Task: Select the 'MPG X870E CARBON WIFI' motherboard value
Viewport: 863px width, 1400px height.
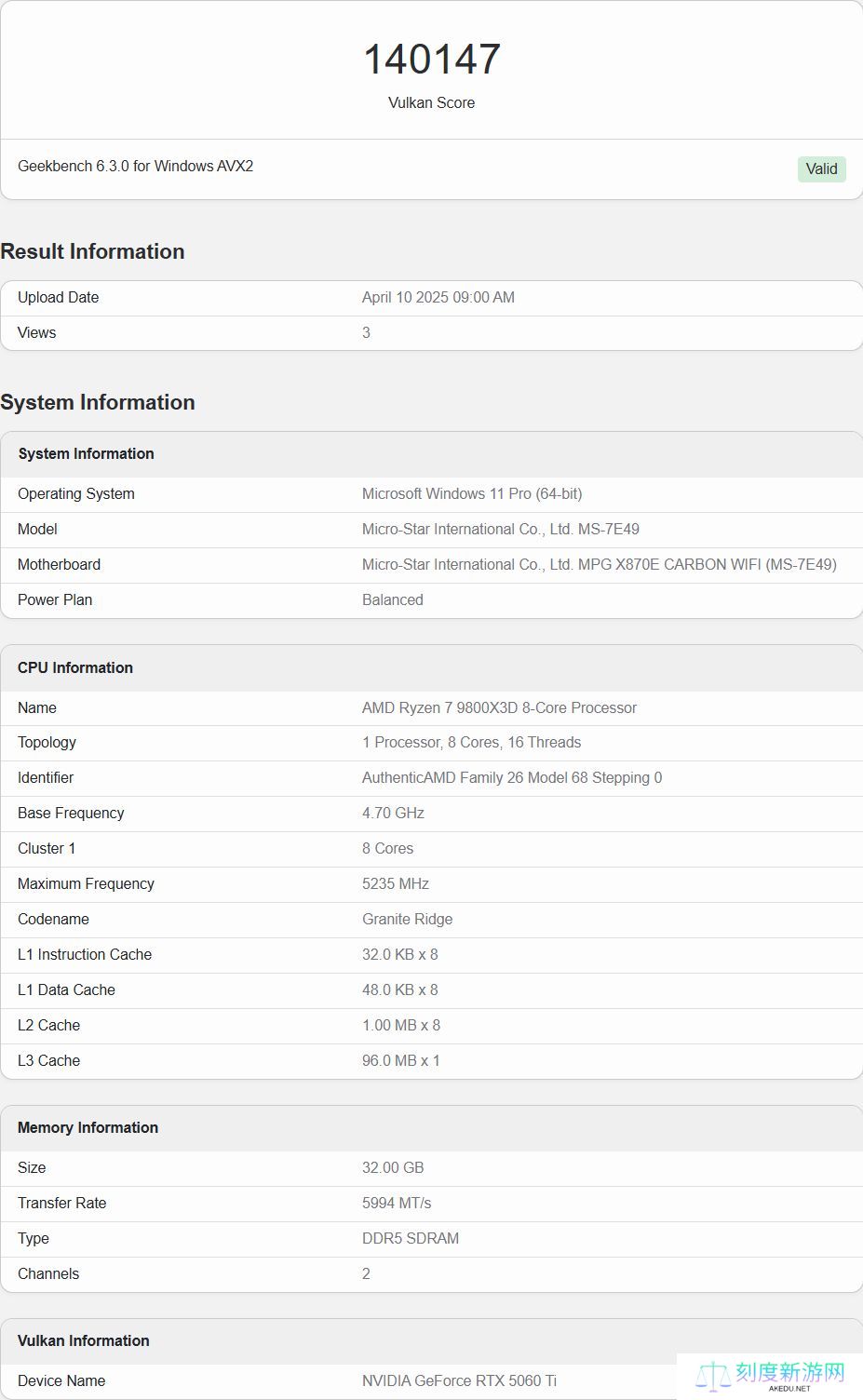Action: pyautogui.click(x=600, y=565)
